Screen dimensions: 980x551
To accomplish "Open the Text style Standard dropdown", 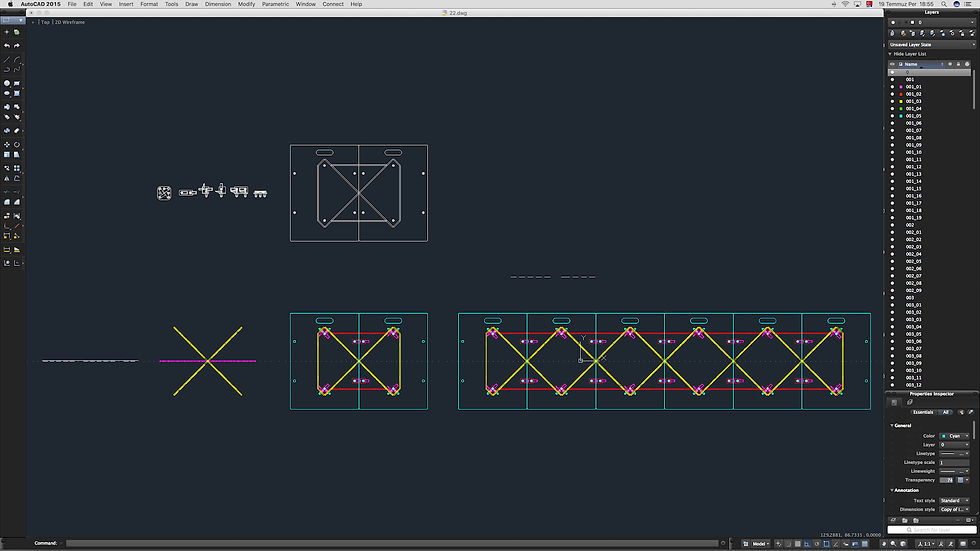I will tap(954, 500).
